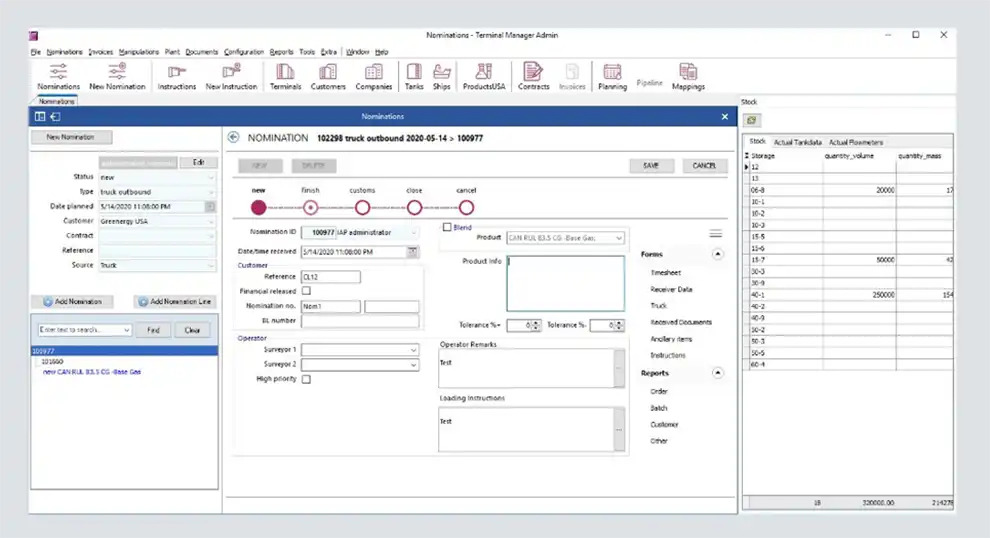Select the 'new' workflow step circle
The height and width of the screenshot is (538, 990).
[x=259, y=207]
